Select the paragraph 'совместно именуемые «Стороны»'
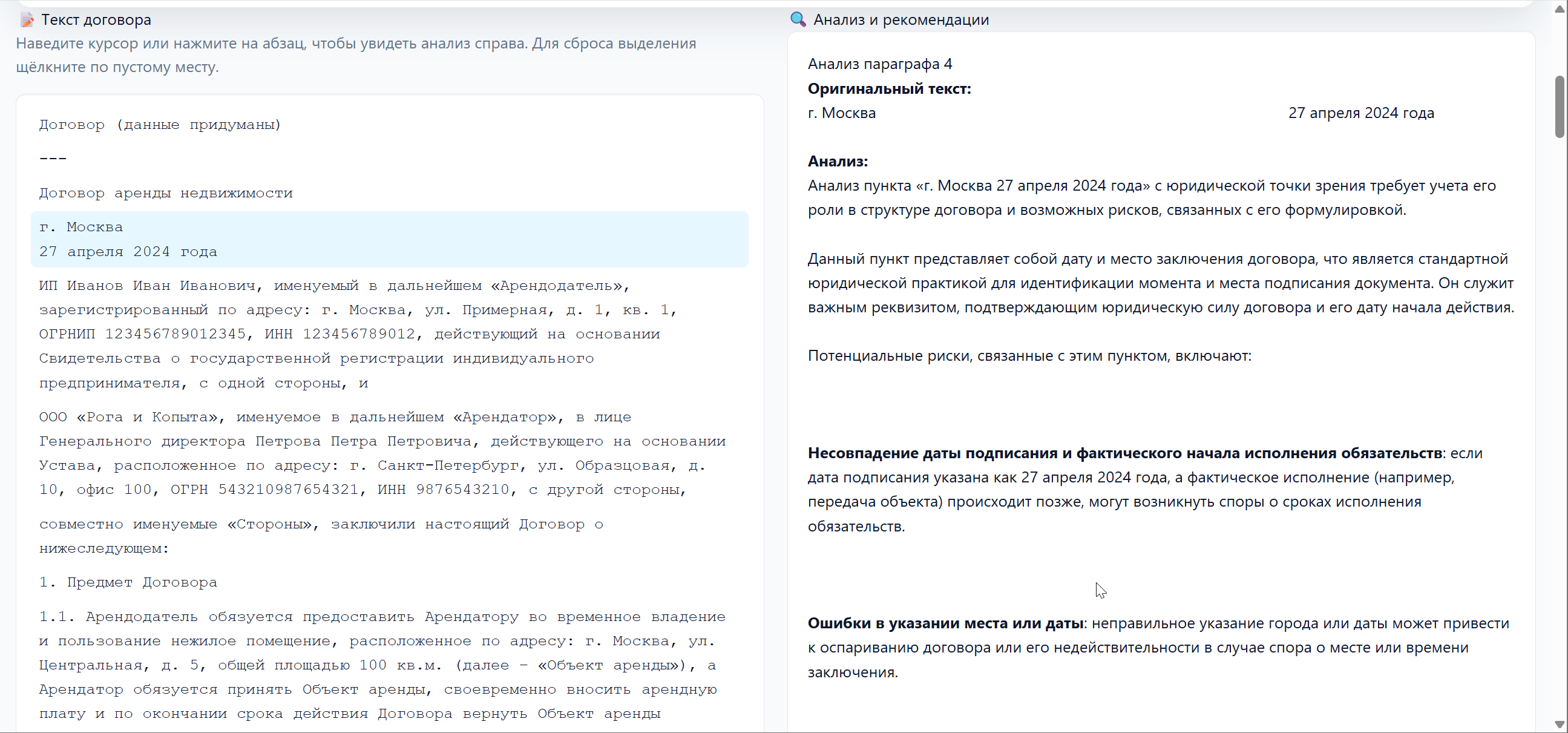This screenshot has height=733, width=1568. (x=390, y=536)
